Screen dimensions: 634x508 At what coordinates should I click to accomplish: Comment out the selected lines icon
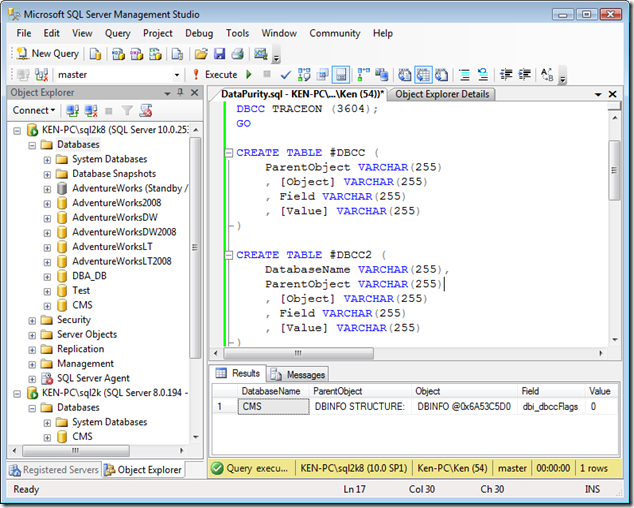(465, 74)
